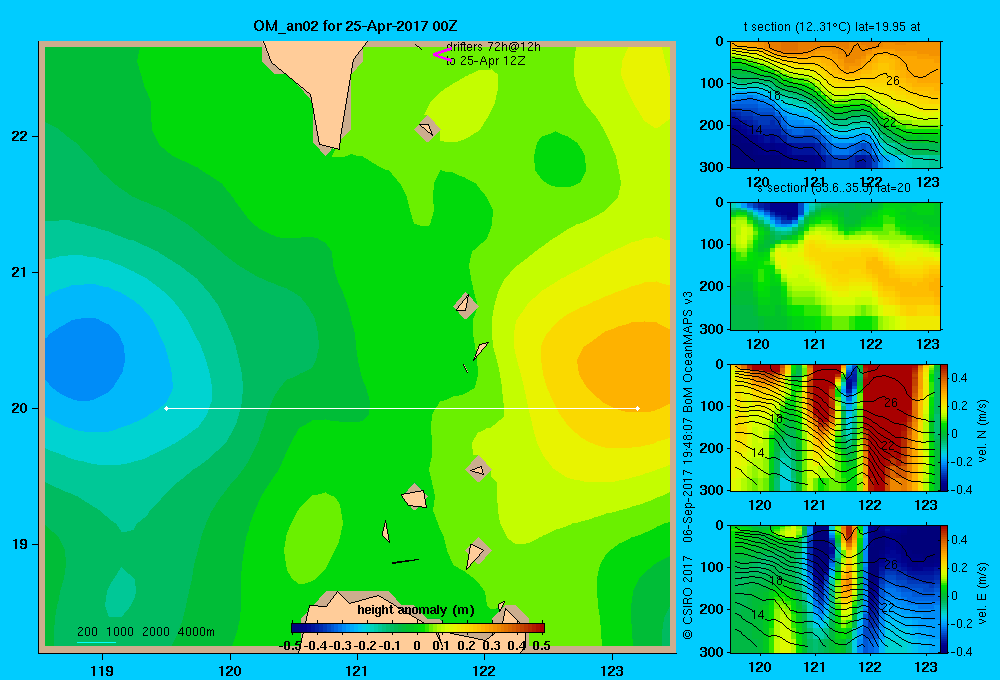Click the right endpoint of the white section line
This screenshot has height=680, width=1000.
tap(638, 408)
